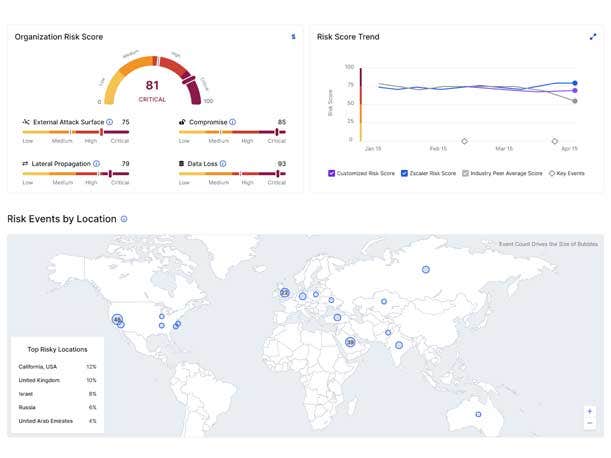Image resolution: width=611 pixels, height=458 pixels.
Task: Toggle Industry Peer Average Score checkbox
Action: pos(465,173)
